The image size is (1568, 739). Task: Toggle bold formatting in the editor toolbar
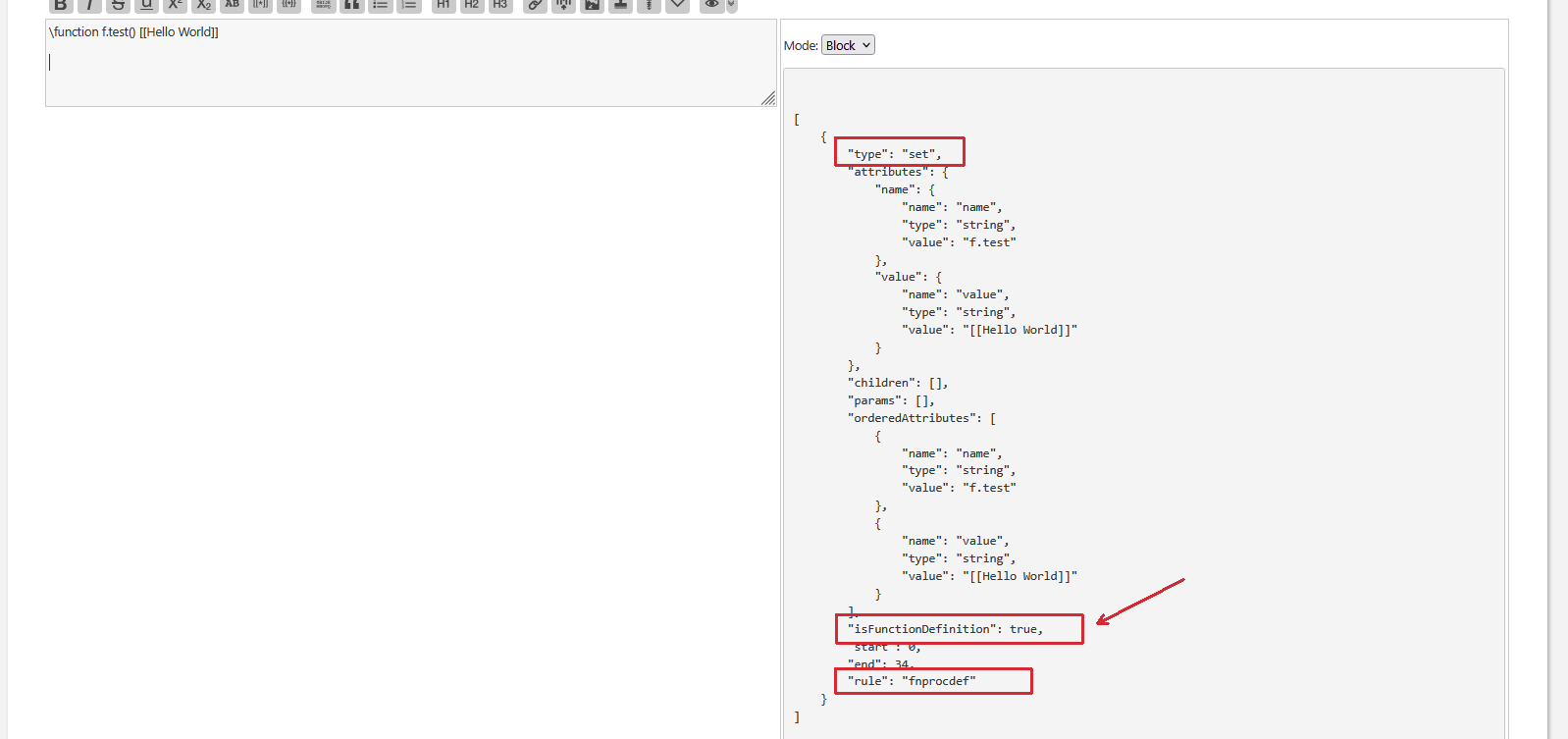61,5
